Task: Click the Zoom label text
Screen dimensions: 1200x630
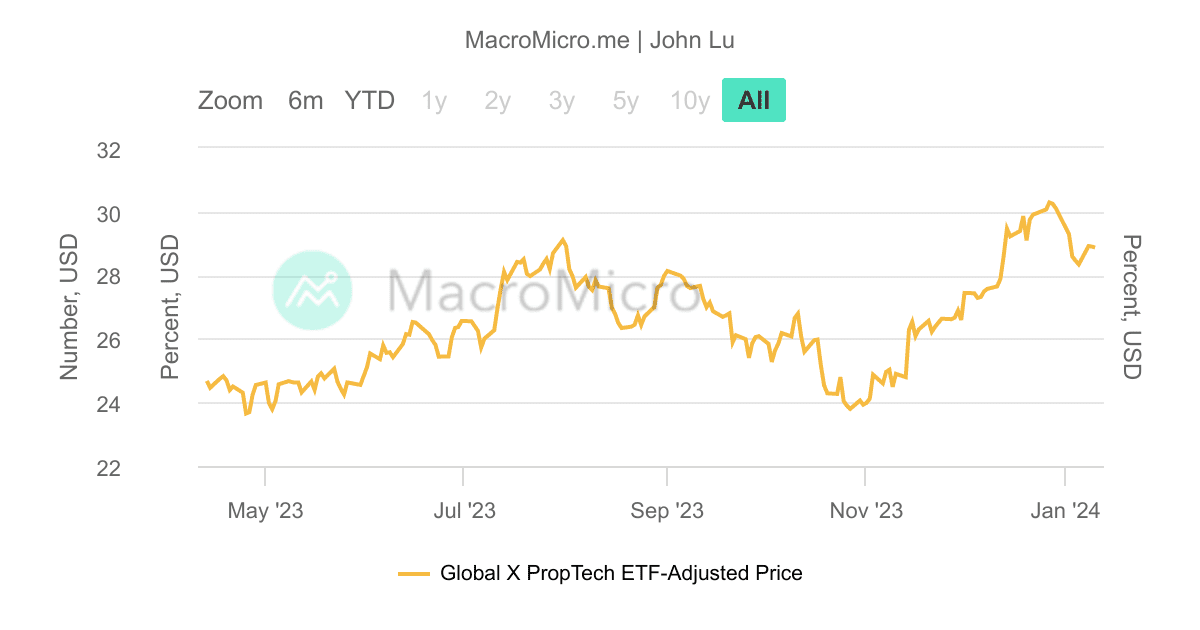Action: point(231,100)
